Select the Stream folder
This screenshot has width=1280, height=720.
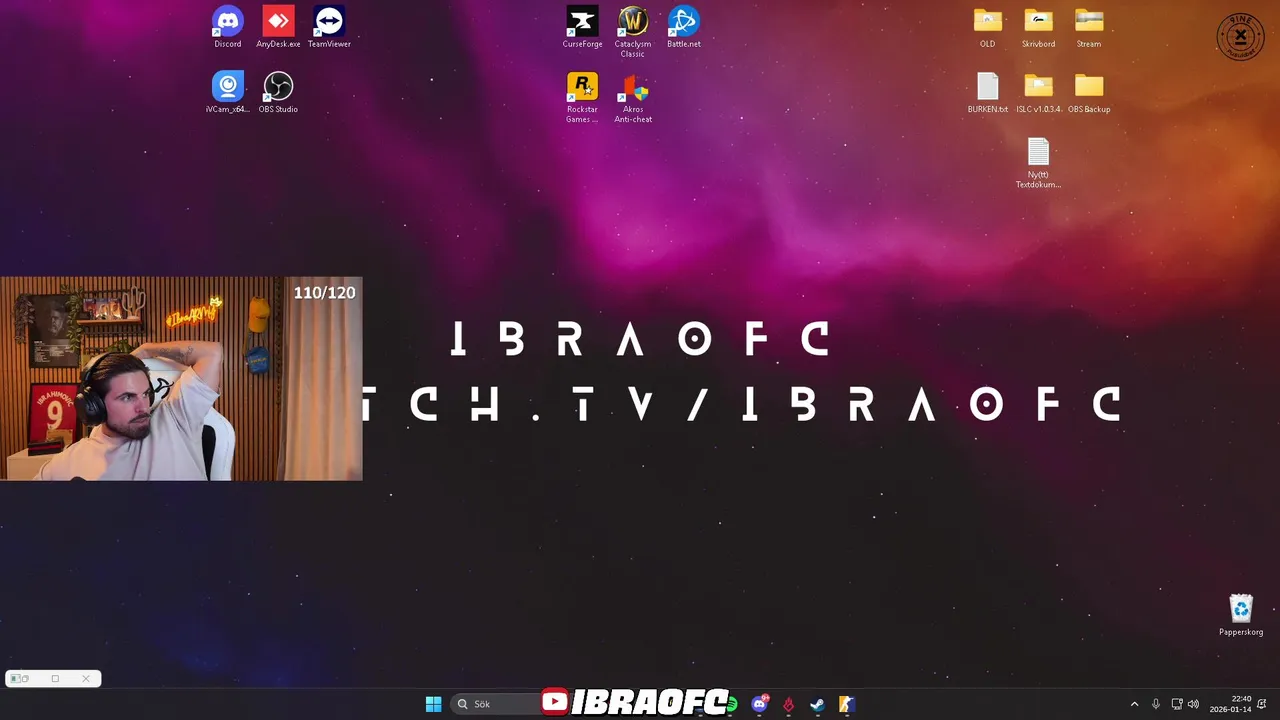1089,27
